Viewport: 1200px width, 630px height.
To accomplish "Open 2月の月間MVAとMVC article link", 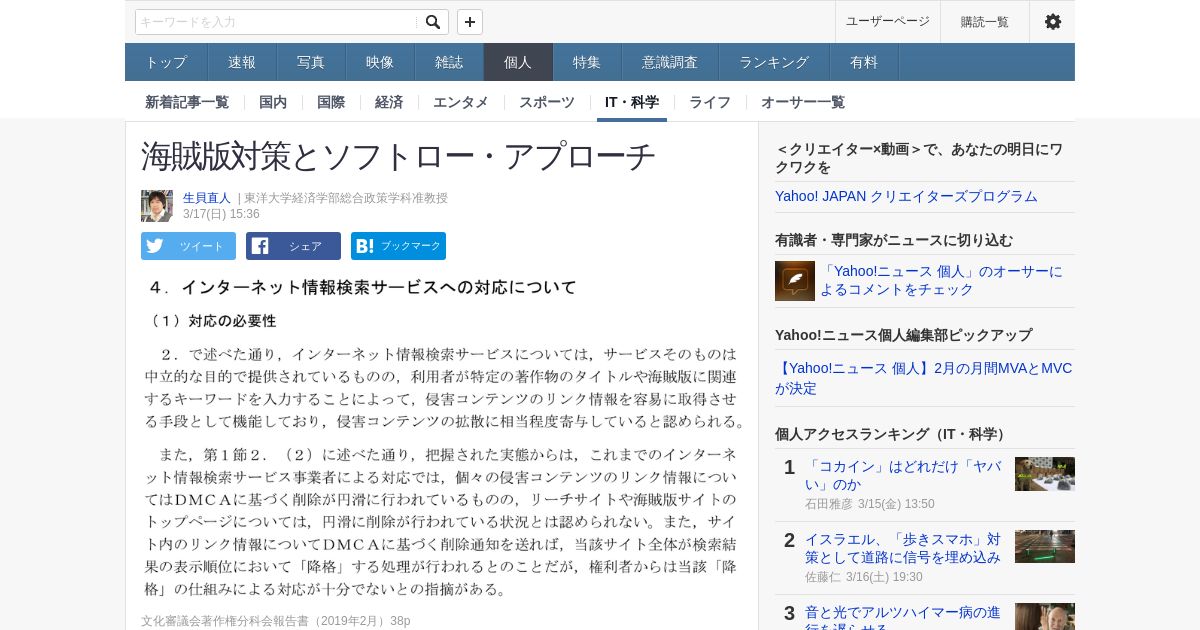I will click(x=923, y=378).
